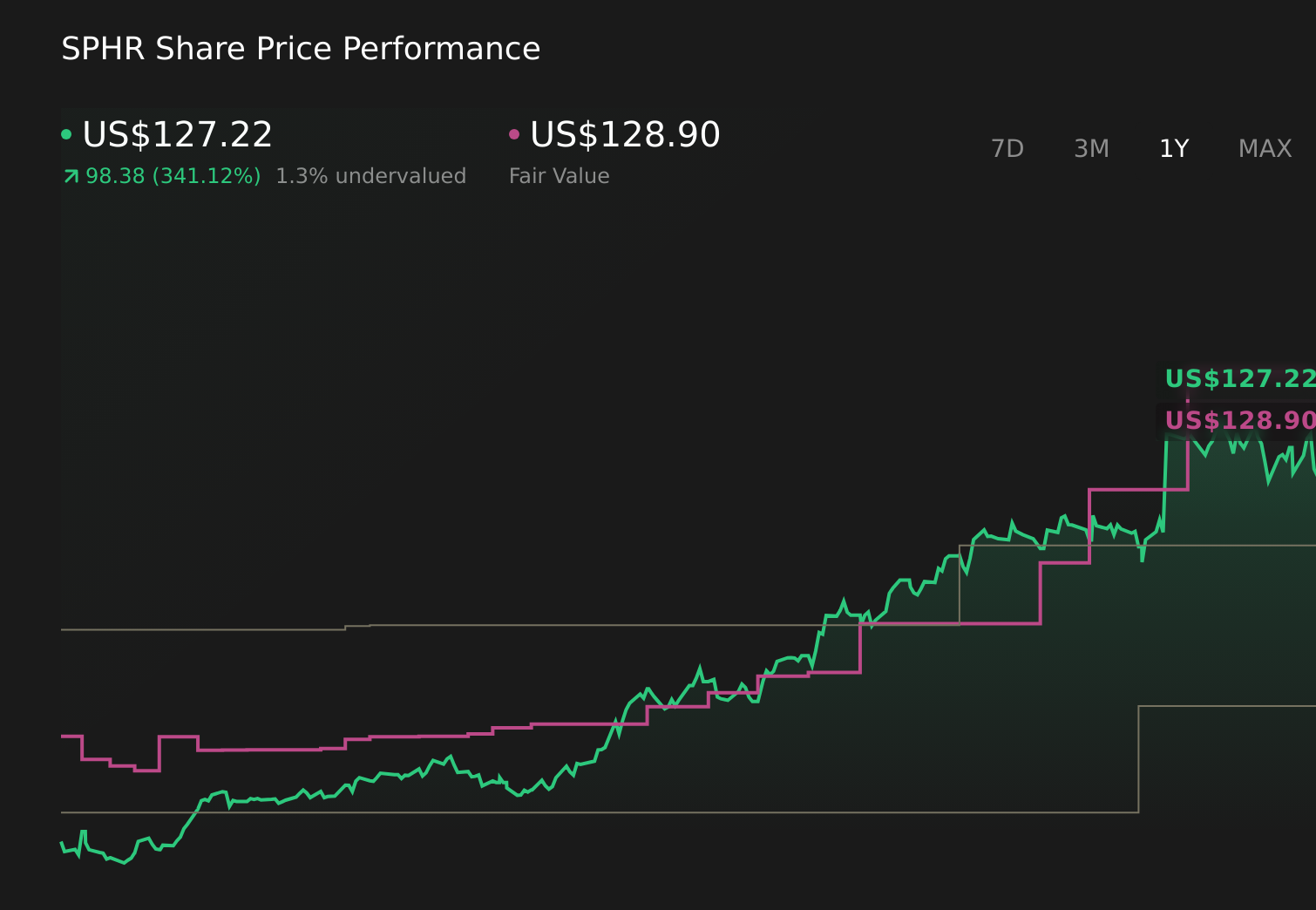Click the pink Fair Value legend dot
Image resolution: width=1316 pixels, height=910 pixels.
pyautogui.click(x=514, y=133)
